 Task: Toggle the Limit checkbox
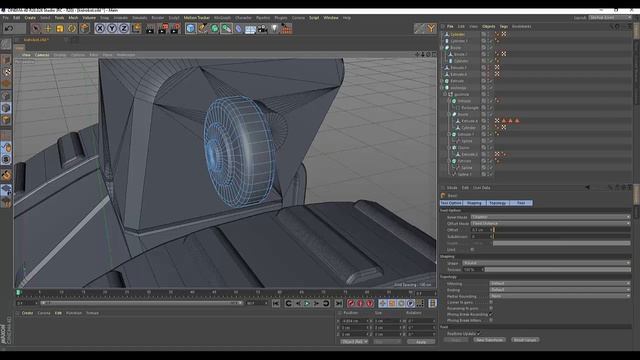[472, 249]
